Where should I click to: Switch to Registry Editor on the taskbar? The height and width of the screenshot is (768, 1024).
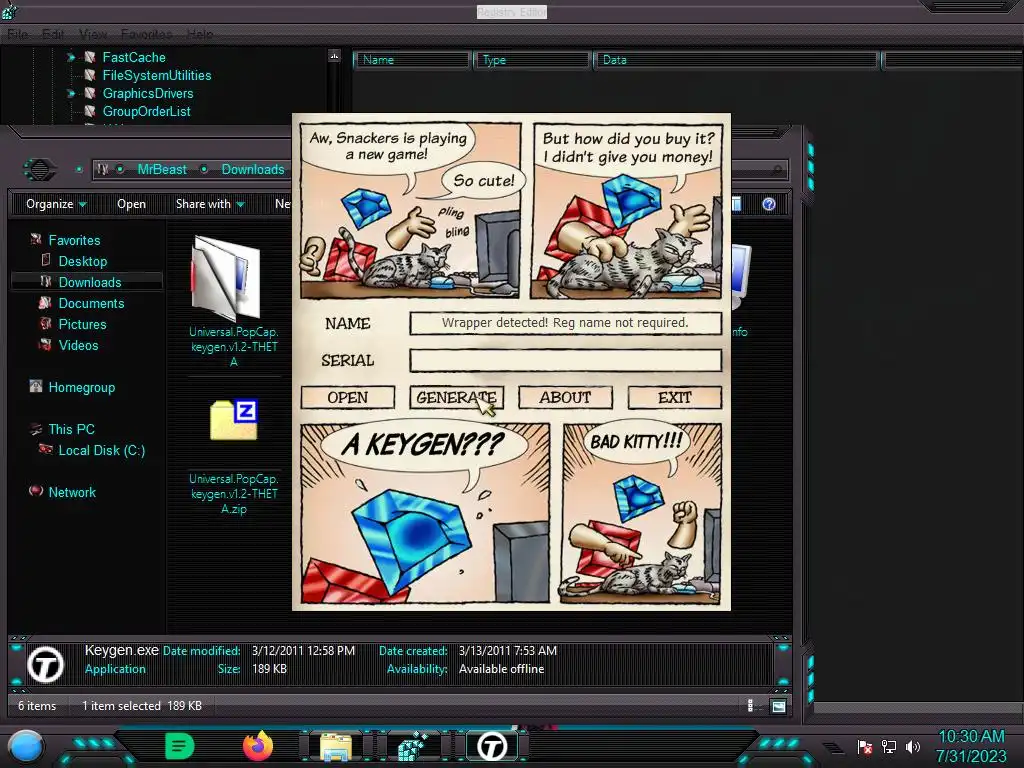[x=413, y=746]
